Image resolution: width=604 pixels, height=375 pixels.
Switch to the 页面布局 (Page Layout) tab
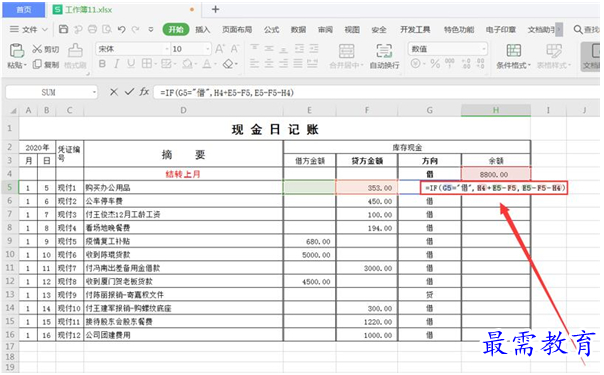click(x=237, y=29)
